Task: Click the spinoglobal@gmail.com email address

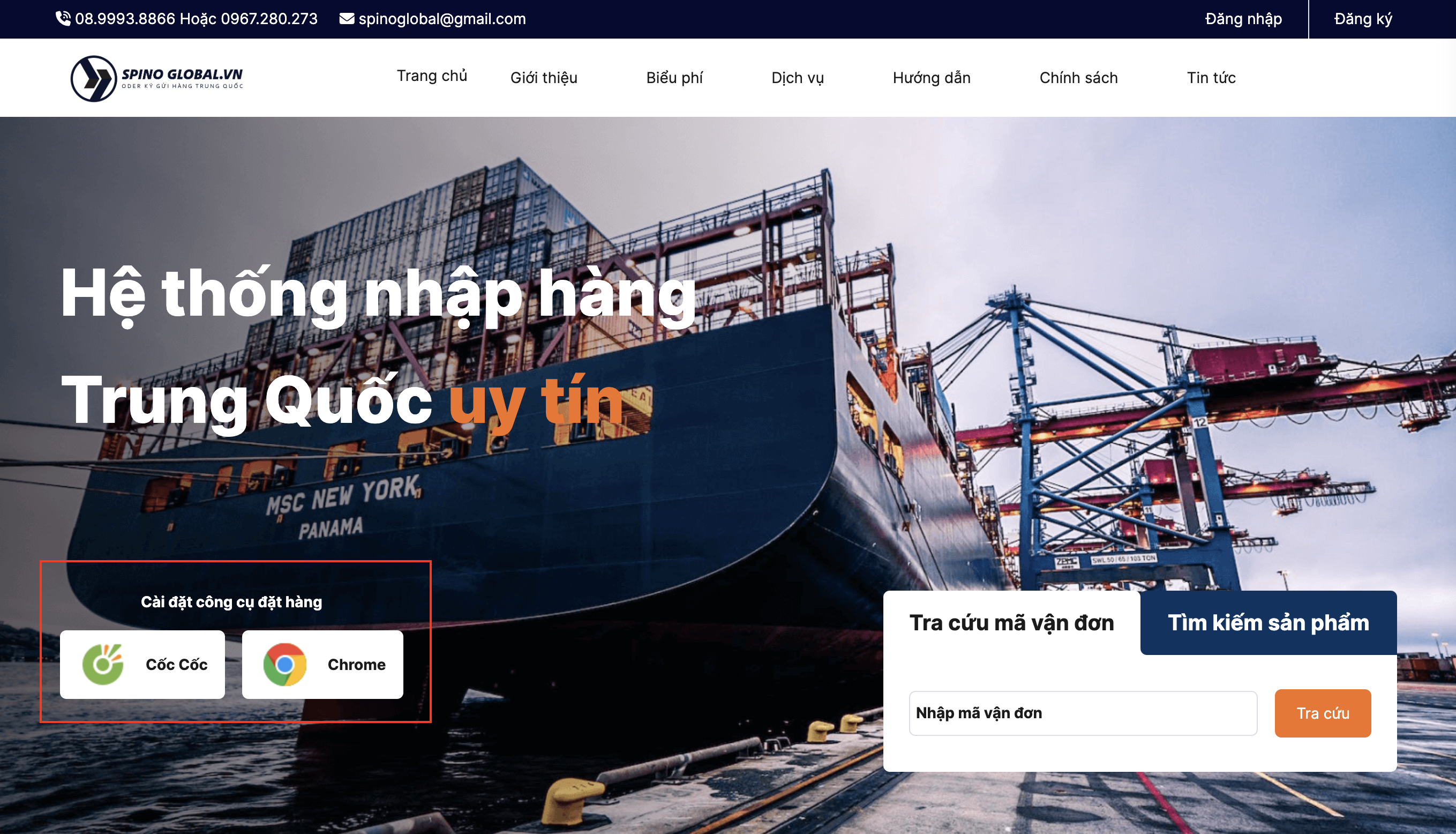Action: click(x=442, y=19)
